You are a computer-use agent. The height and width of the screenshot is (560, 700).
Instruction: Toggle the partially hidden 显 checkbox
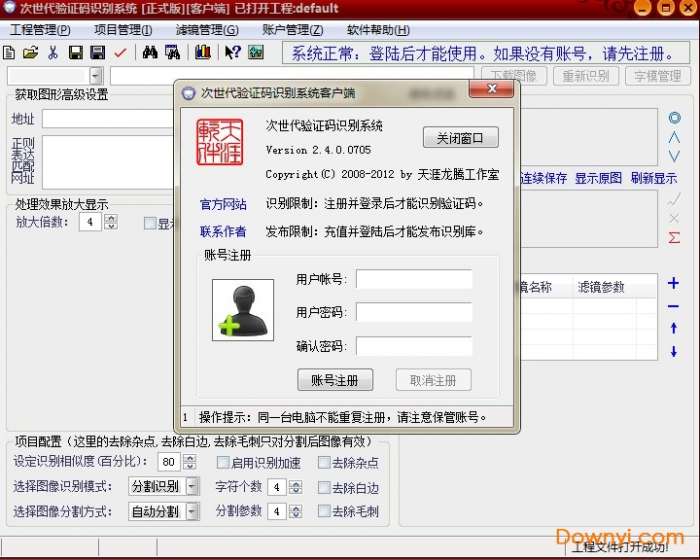pos(150,223)
